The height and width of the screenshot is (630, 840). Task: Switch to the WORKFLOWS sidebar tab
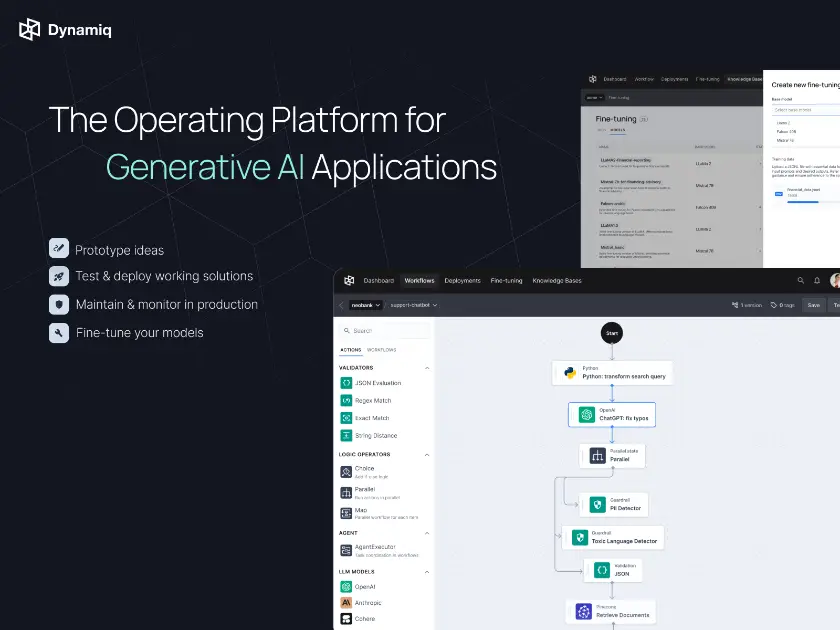[381, 348]
